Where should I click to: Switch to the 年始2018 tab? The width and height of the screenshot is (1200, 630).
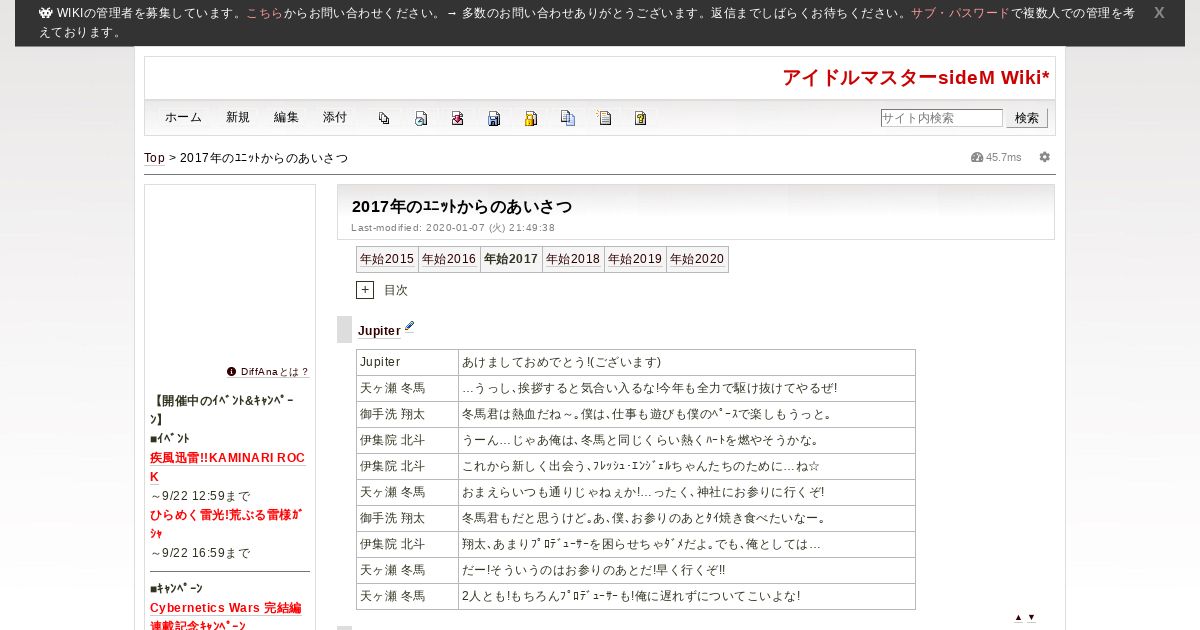tap(573, 259)
